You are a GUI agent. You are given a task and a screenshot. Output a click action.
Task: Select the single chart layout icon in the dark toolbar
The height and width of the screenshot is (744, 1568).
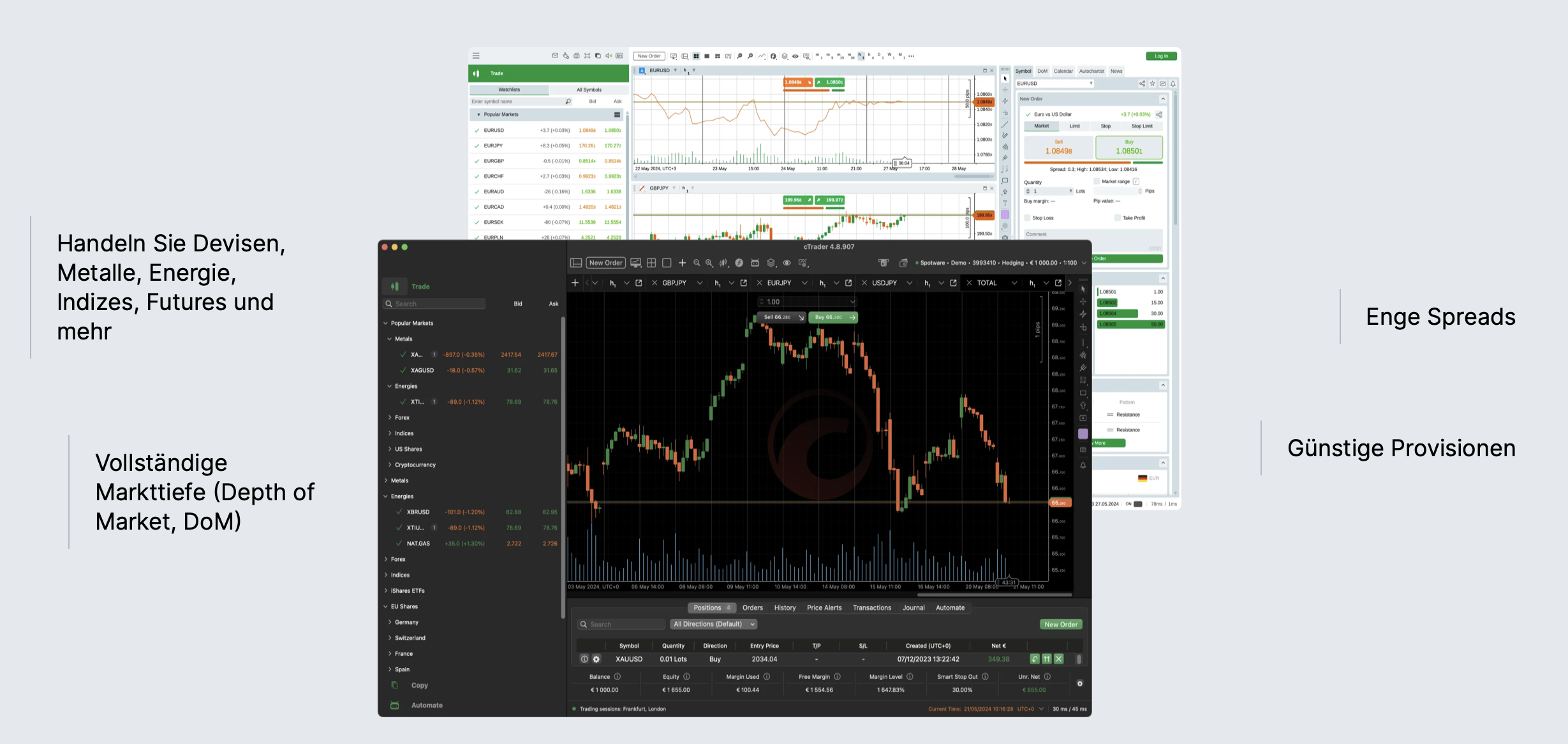[667, 263]
